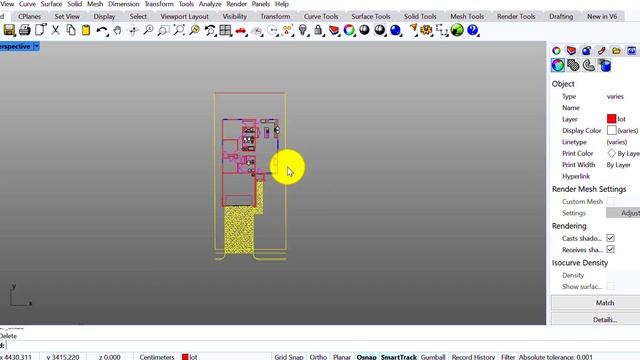Open the Layer dropdown showing lot
This screenshot has width=640, height=360.
pos(622,119)
